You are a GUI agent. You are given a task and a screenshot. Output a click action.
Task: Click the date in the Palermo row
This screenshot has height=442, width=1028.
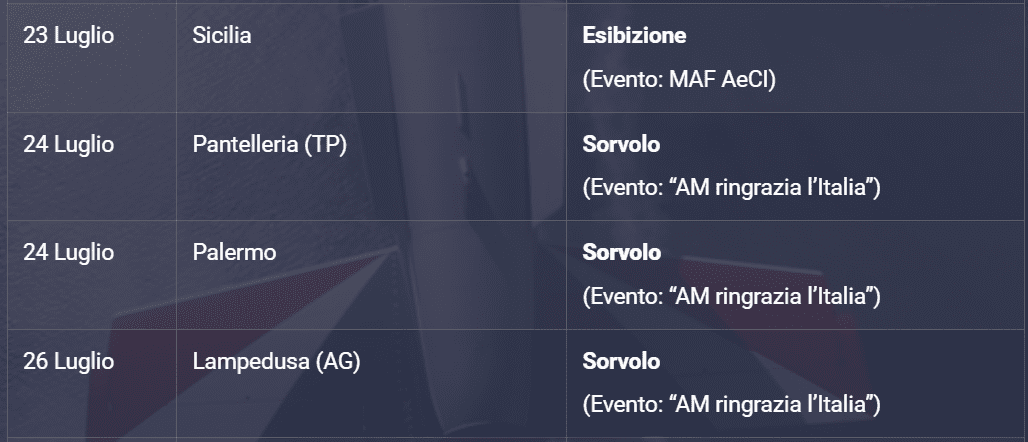click(x=68, y=253)
